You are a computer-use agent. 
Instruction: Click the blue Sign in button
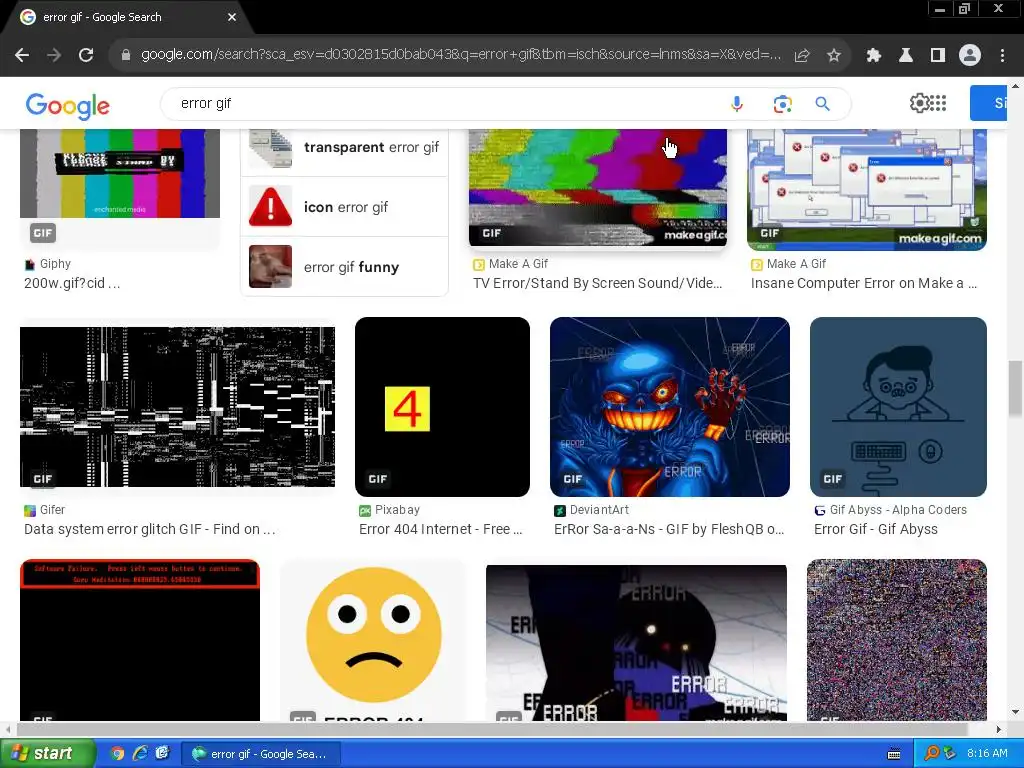989,103
